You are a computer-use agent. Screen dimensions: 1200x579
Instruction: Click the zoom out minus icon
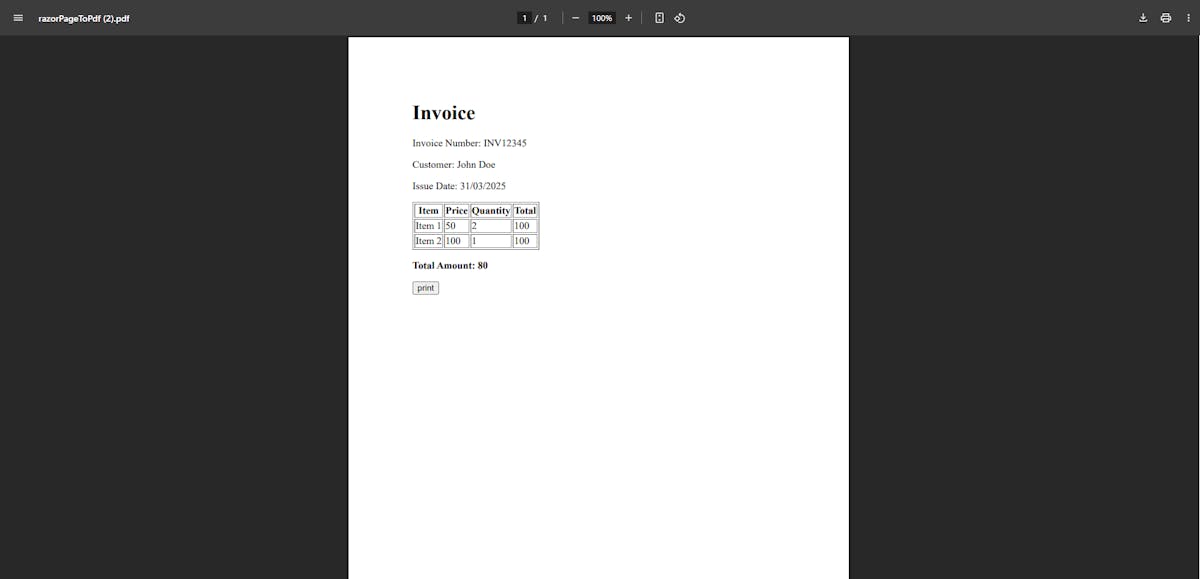click(575, 18)
